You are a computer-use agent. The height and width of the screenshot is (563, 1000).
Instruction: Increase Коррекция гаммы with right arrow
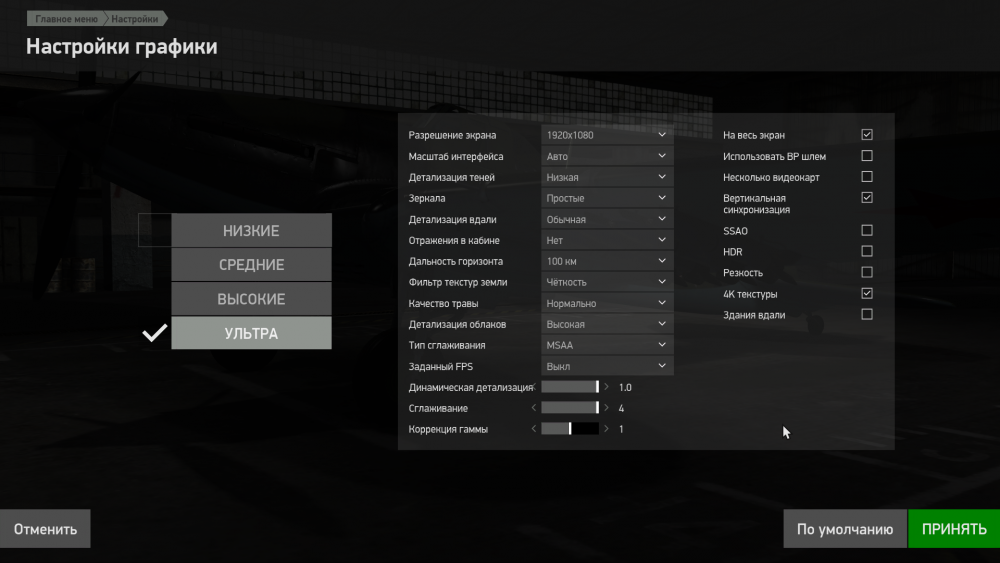606,429
